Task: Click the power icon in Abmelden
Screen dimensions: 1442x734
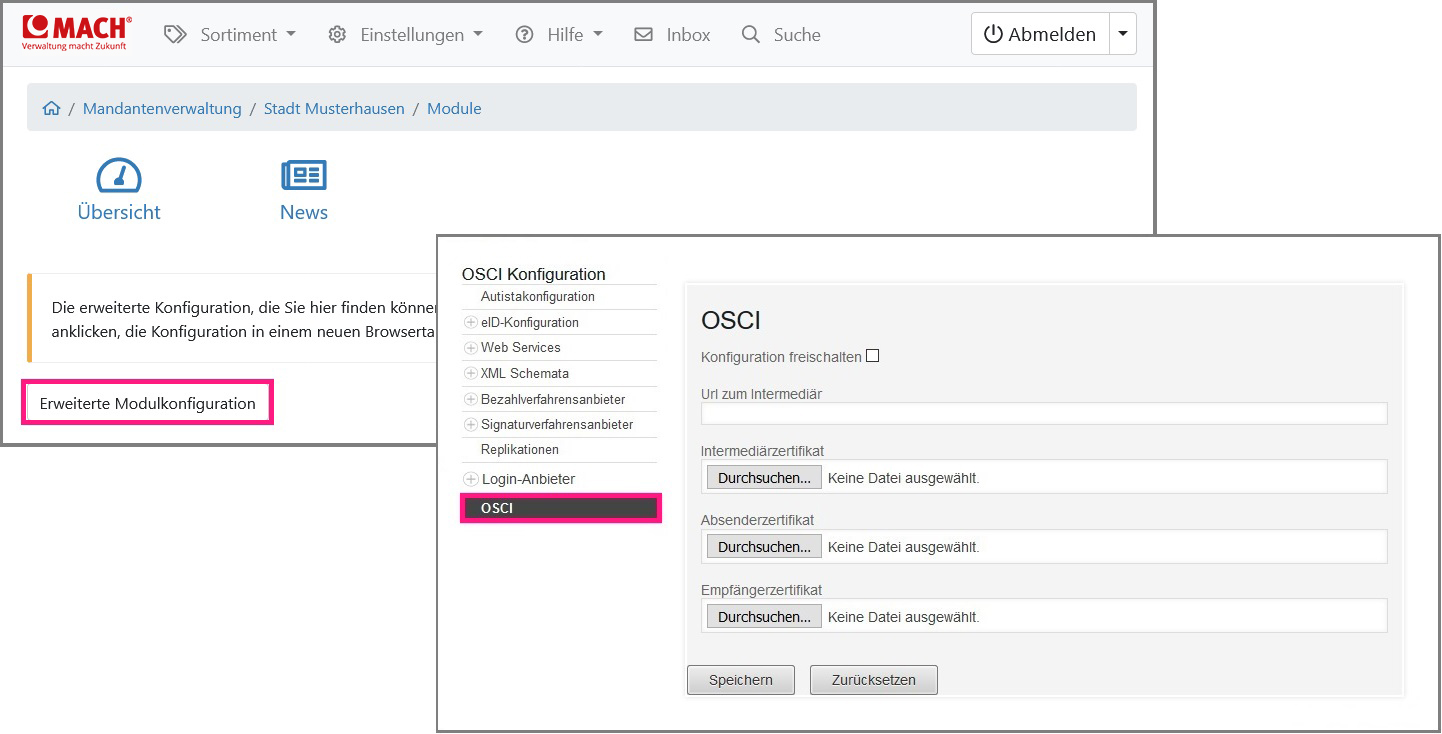Action: (993, 34)
